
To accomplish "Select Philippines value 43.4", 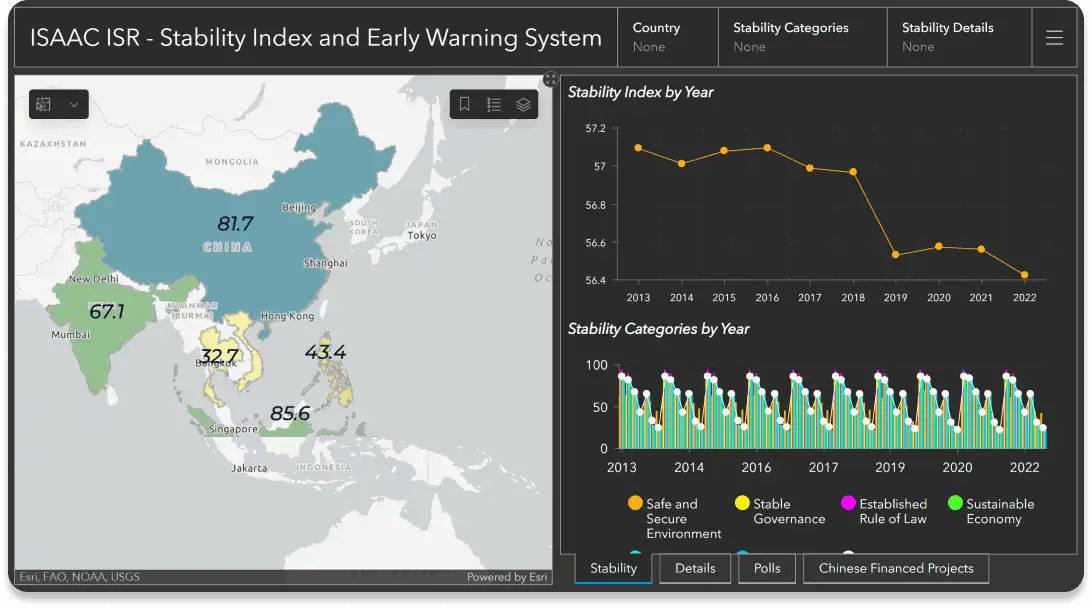I will tap(325, 352).
